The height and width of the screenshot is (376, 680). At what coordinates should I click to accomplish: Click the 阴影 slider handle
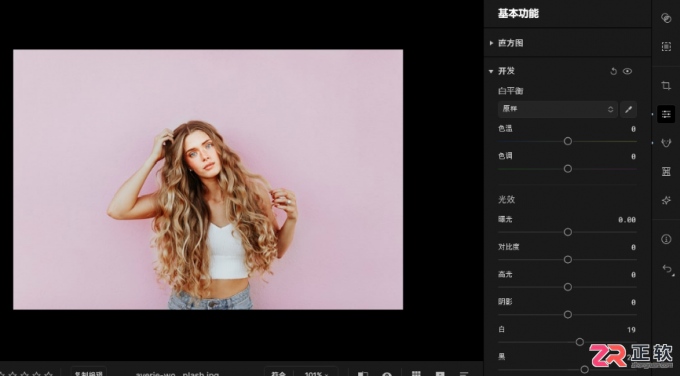click(568, 314)
